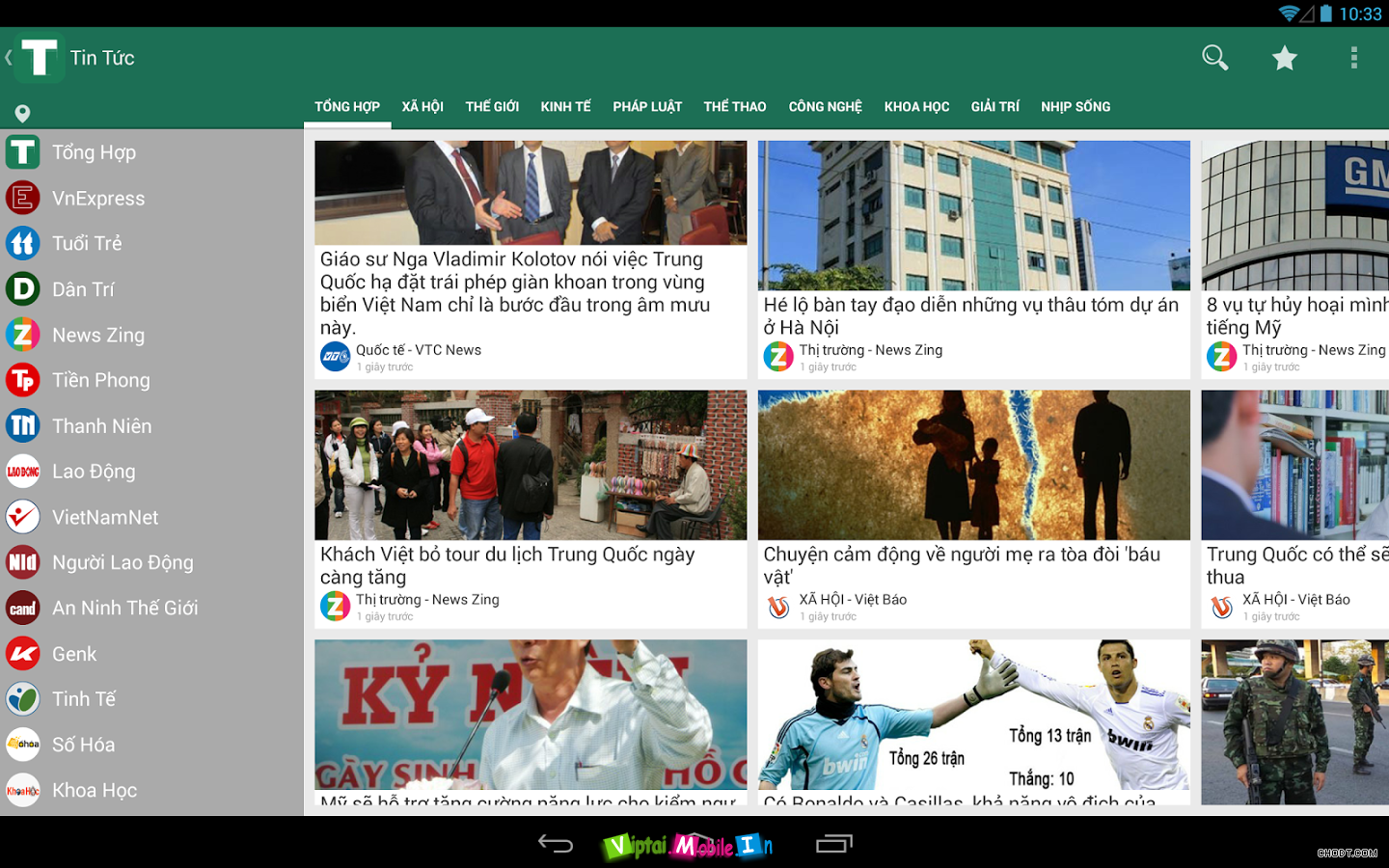Open the three-dot overflow menu
Screen dimensions: 1389x868
(x=1354, y=58)
